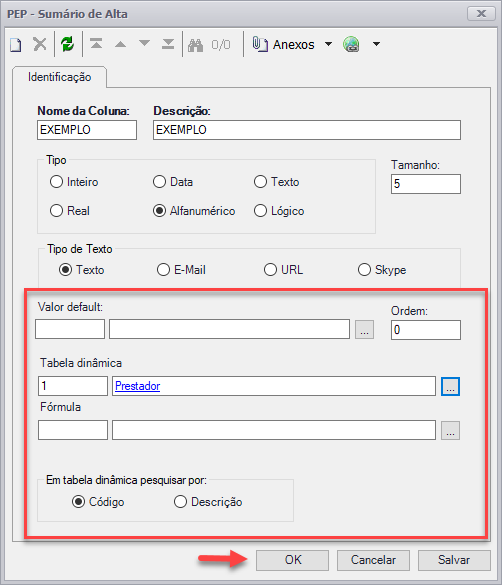This screenshot has width=502, height=585.
Task: Click the Salvar button
Action: click(454, 560)
